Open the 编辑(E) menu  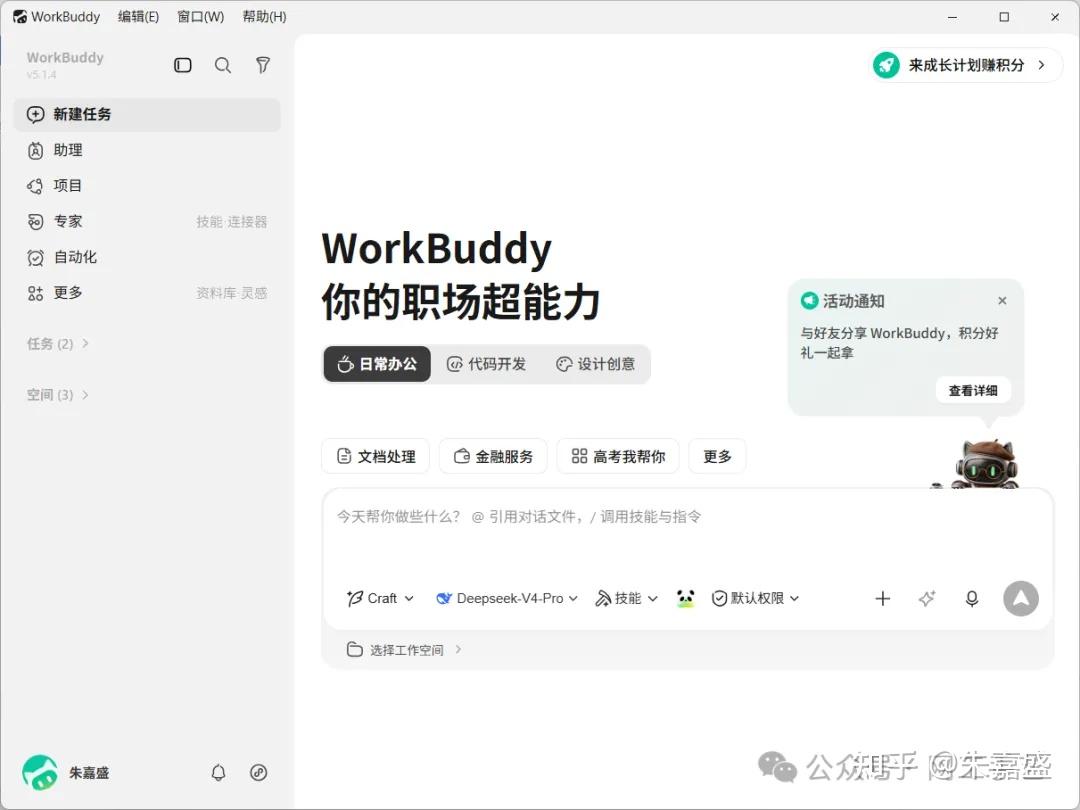138,17
